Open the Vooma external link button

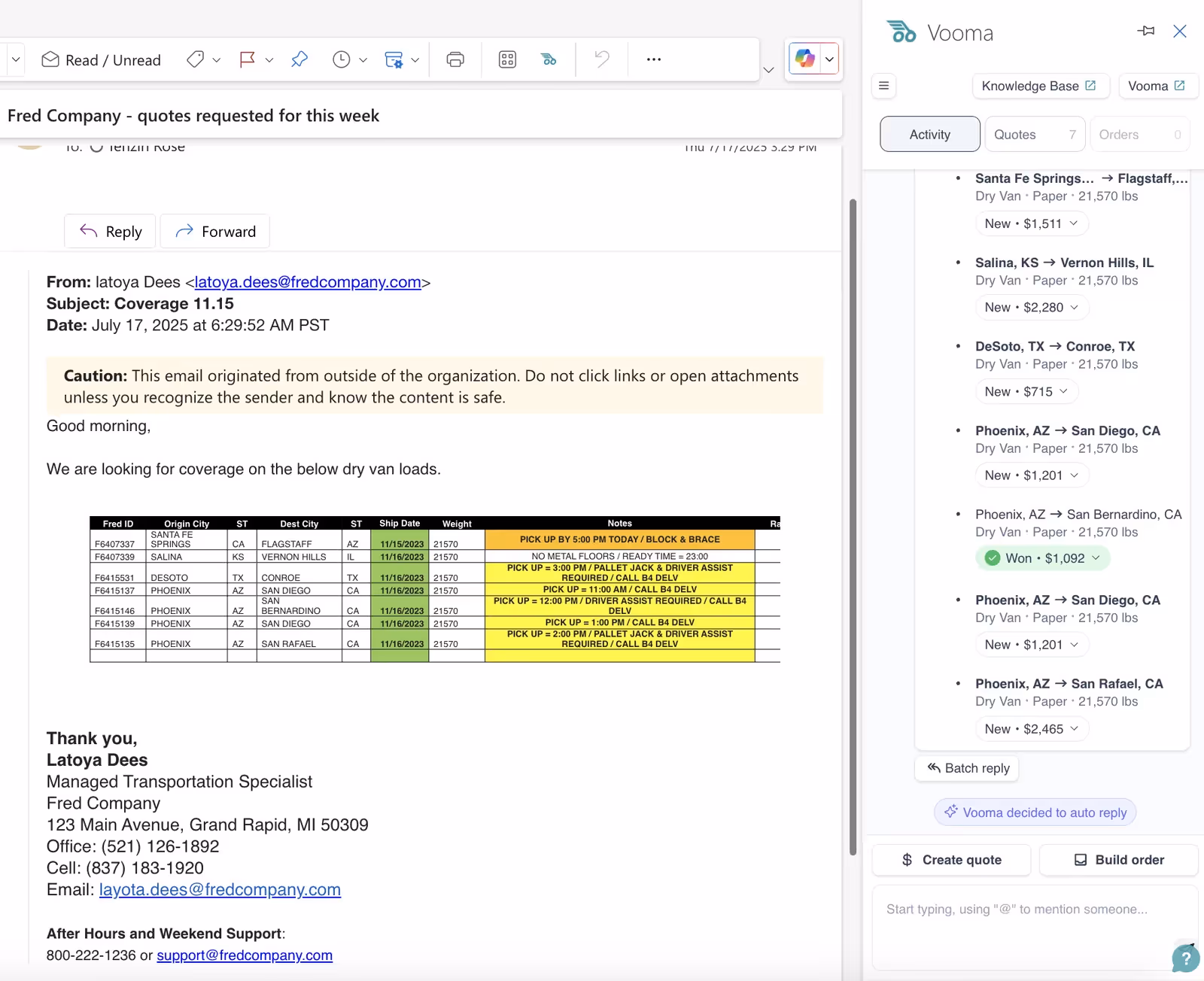click(1157, 86)
